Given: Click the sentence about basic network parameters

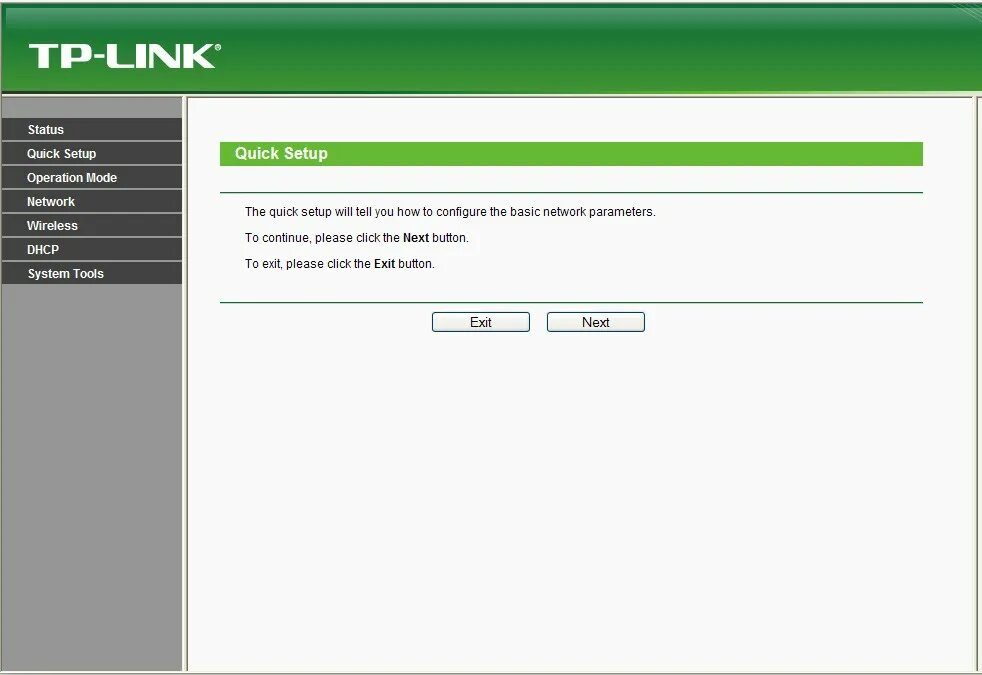Looking at the screenshot, I should (x=450, y=212).
